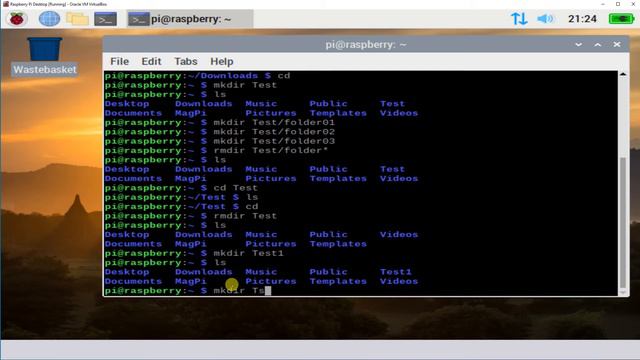Open the network up-down arrows icon
The height and width of the screenshot is (360, 640).
519,19
